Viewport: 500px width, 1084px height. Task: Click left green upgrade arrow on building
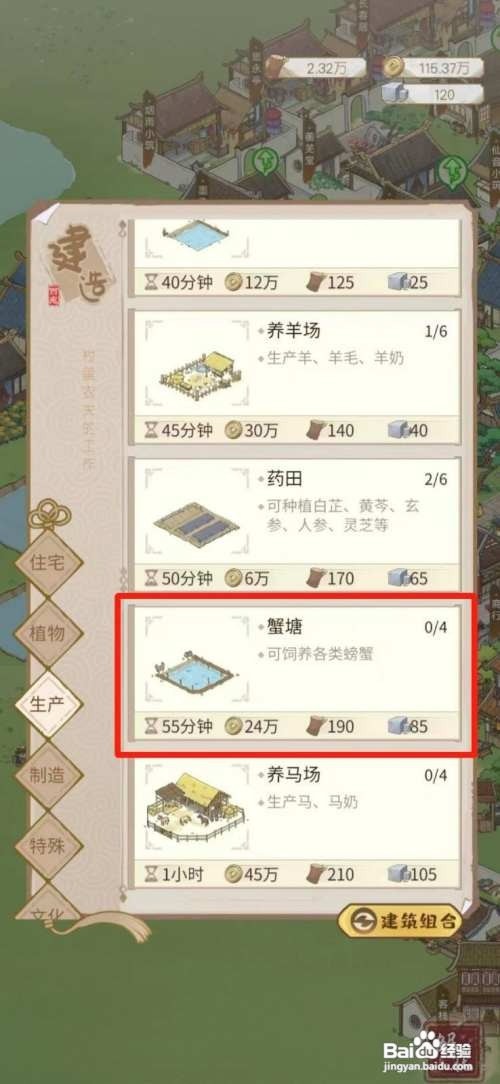[x=264, y=164]
